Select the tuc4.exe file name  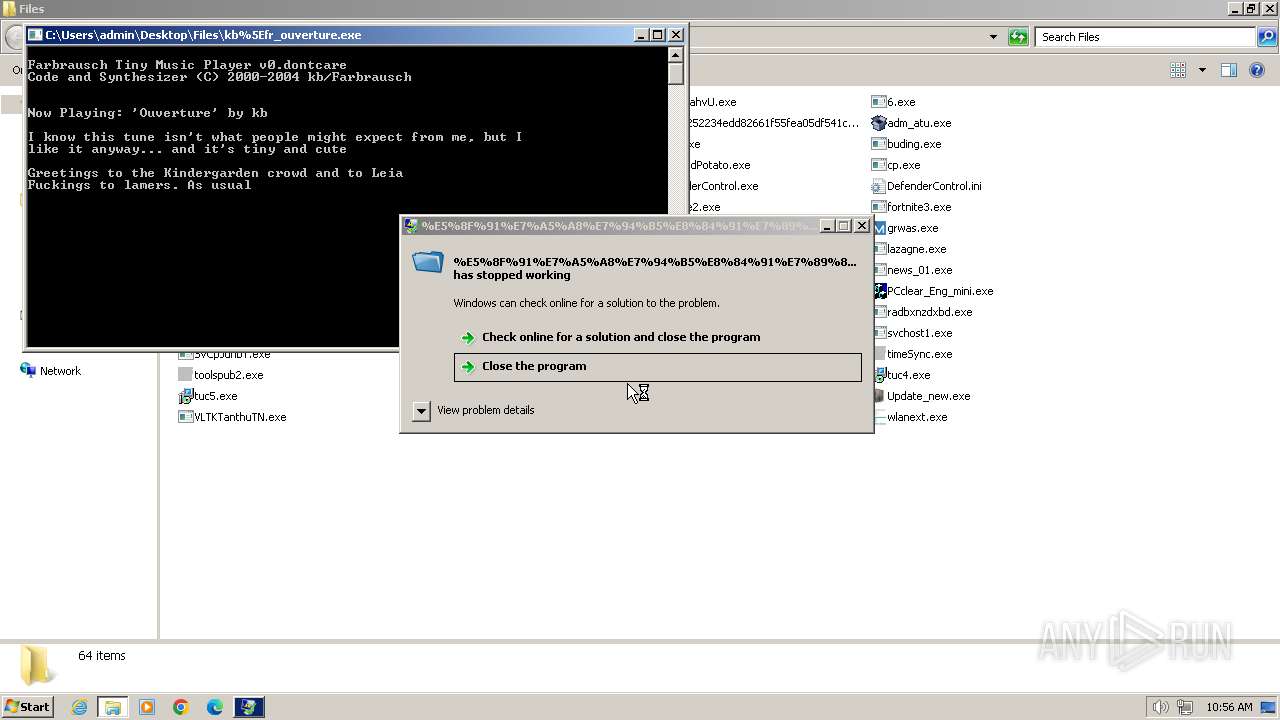pos(908,375)
